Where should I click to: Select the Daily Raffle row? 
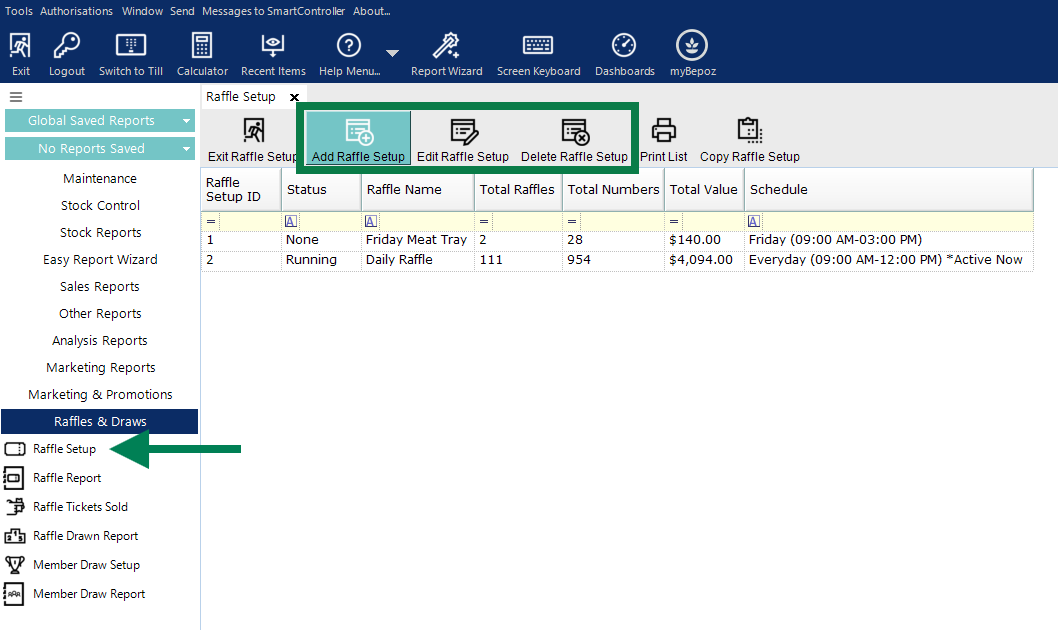617,260
